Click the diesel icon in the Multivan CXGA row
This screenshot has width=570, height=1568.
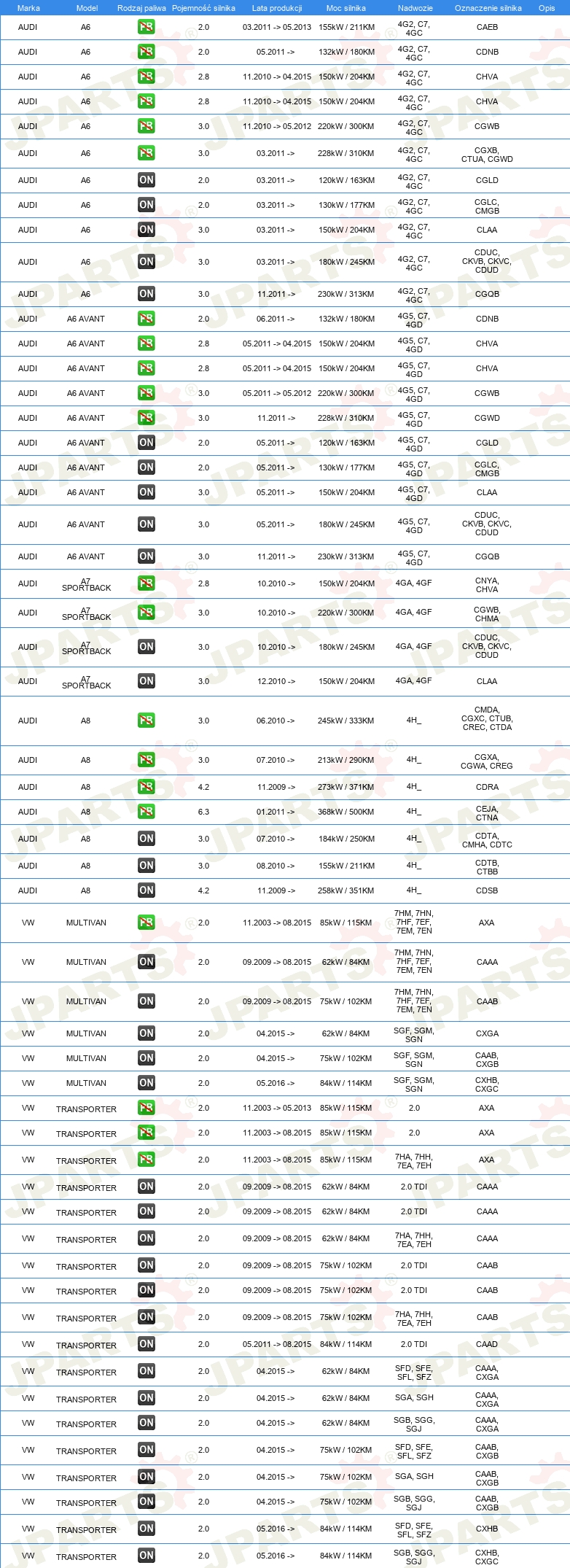[x=147, y=1033]
